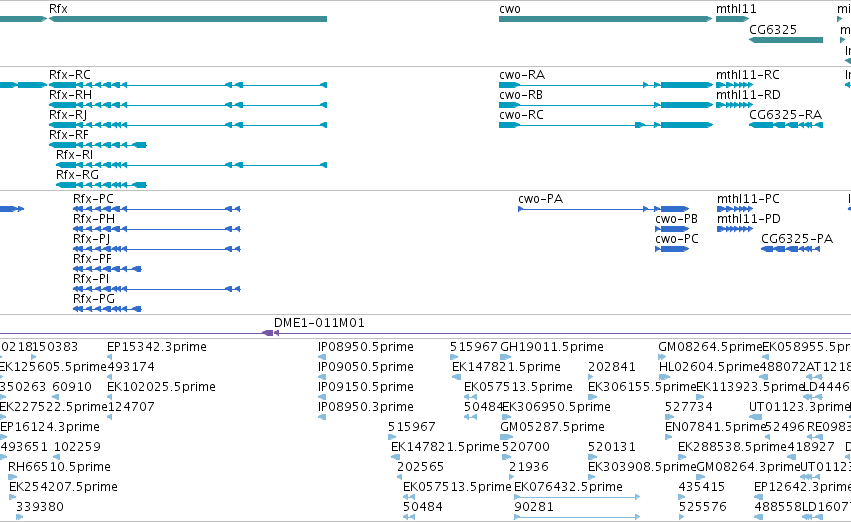Click the 435415 EST label
The height and width of the screenshot is (522, 851).
(702, 487)
